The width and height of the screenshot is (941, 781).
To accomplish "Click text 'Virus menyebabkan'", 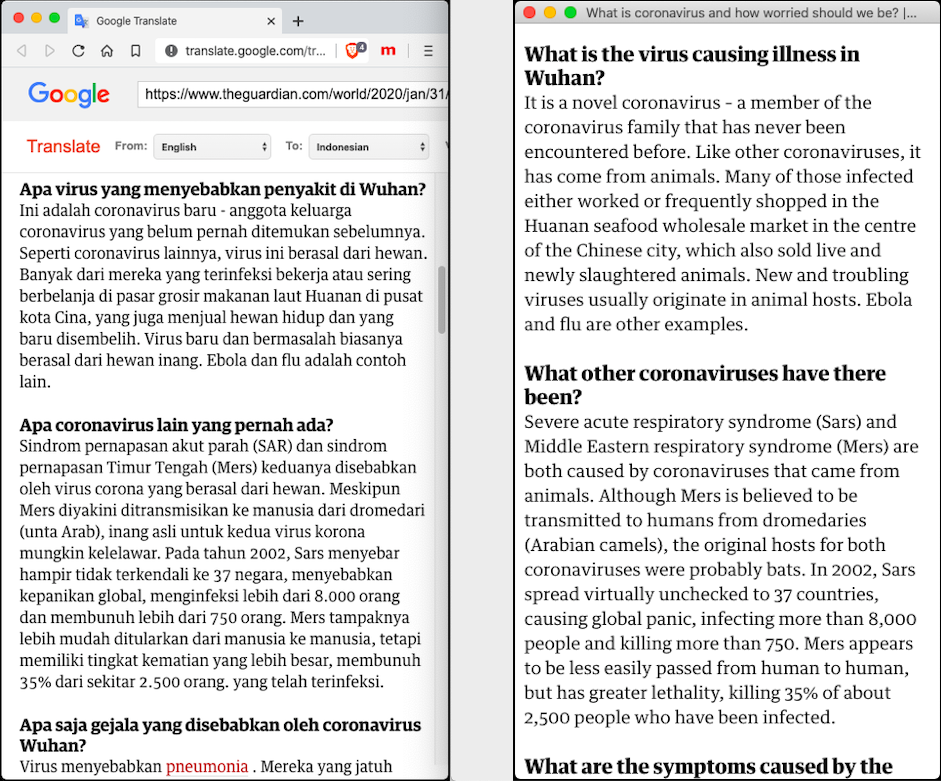I will pos(91,767).
